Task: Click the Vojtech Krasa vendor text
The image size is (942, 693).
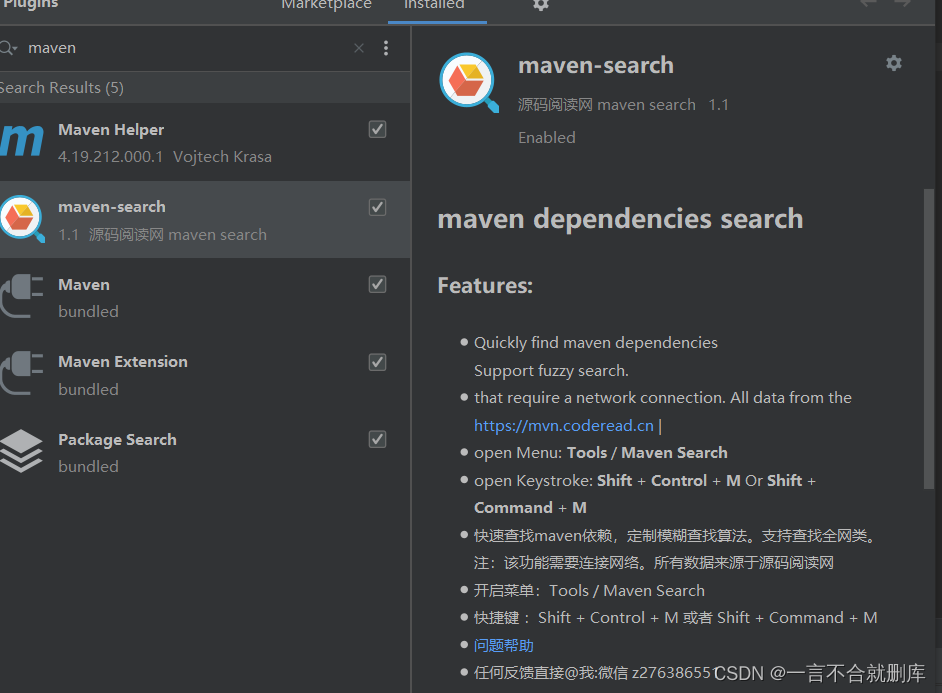Action: click(x=222, y=157)
